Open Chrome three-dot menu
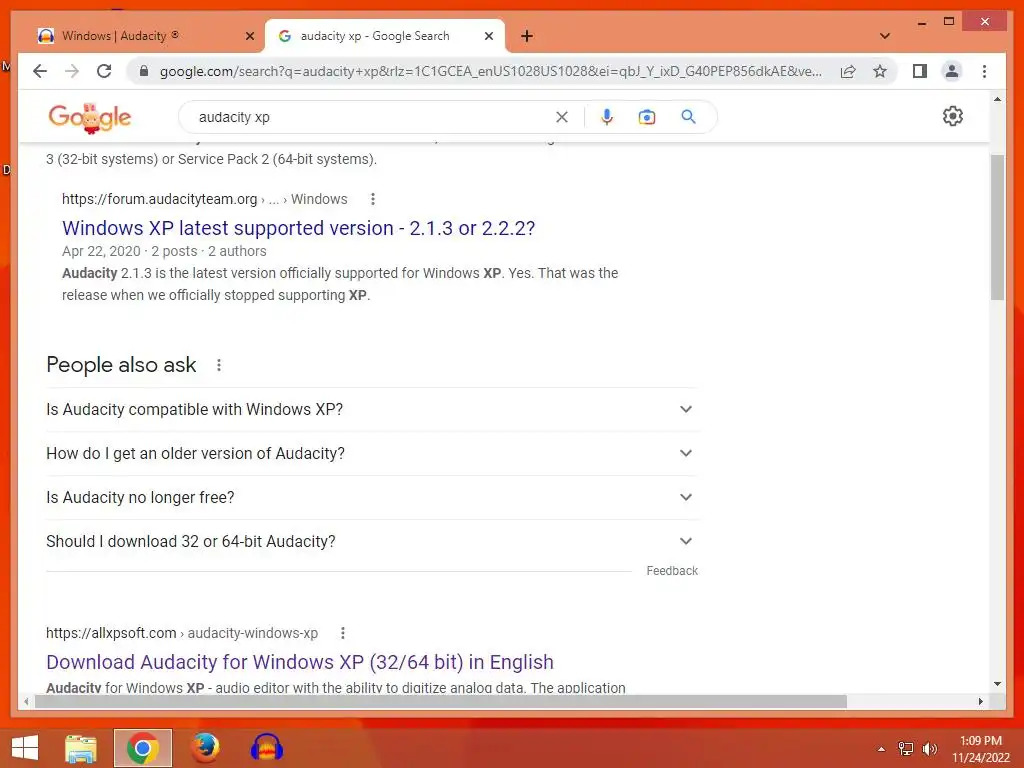This screenshot has height=768, width=1024. tap(984, 71)
